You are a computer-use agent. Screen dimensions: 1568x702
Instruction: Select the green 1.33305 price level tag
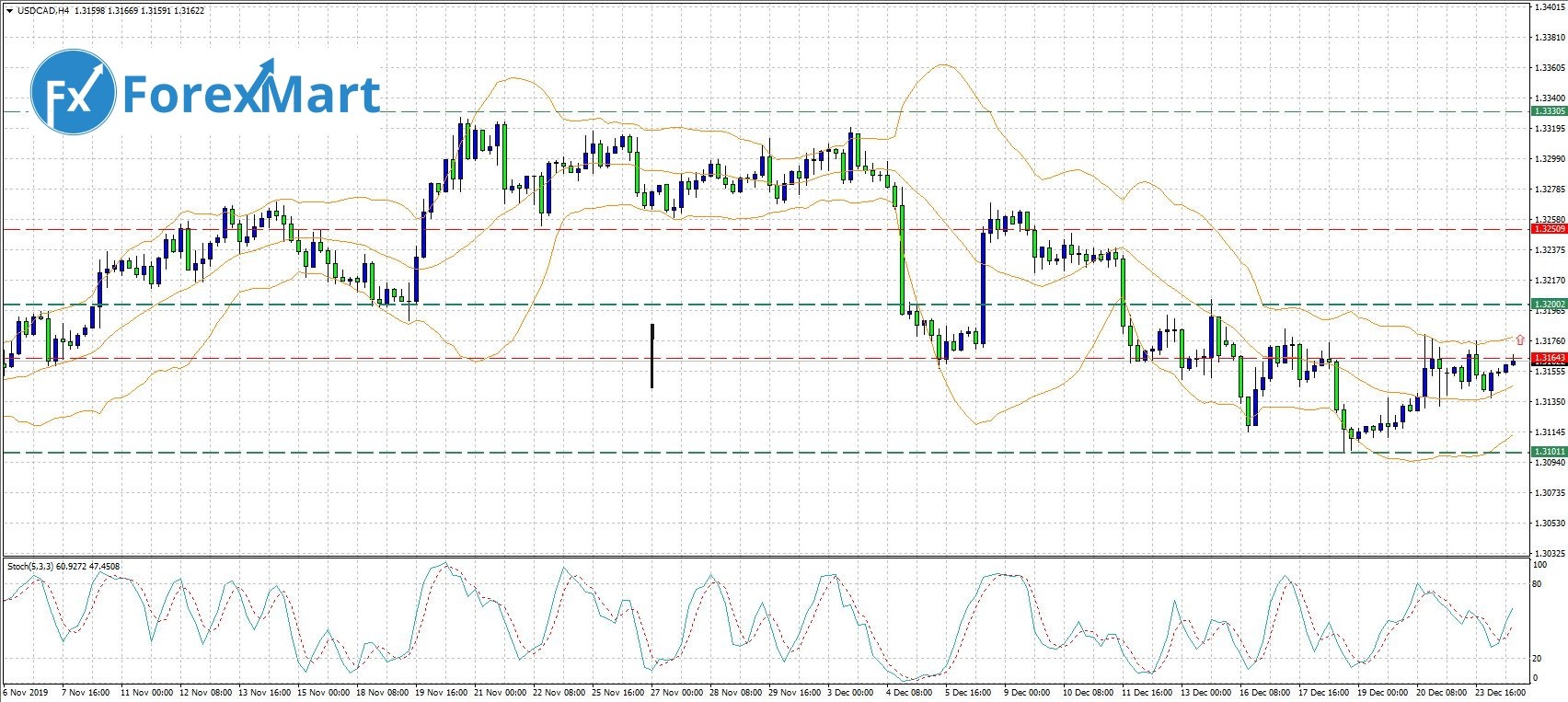1549,111
